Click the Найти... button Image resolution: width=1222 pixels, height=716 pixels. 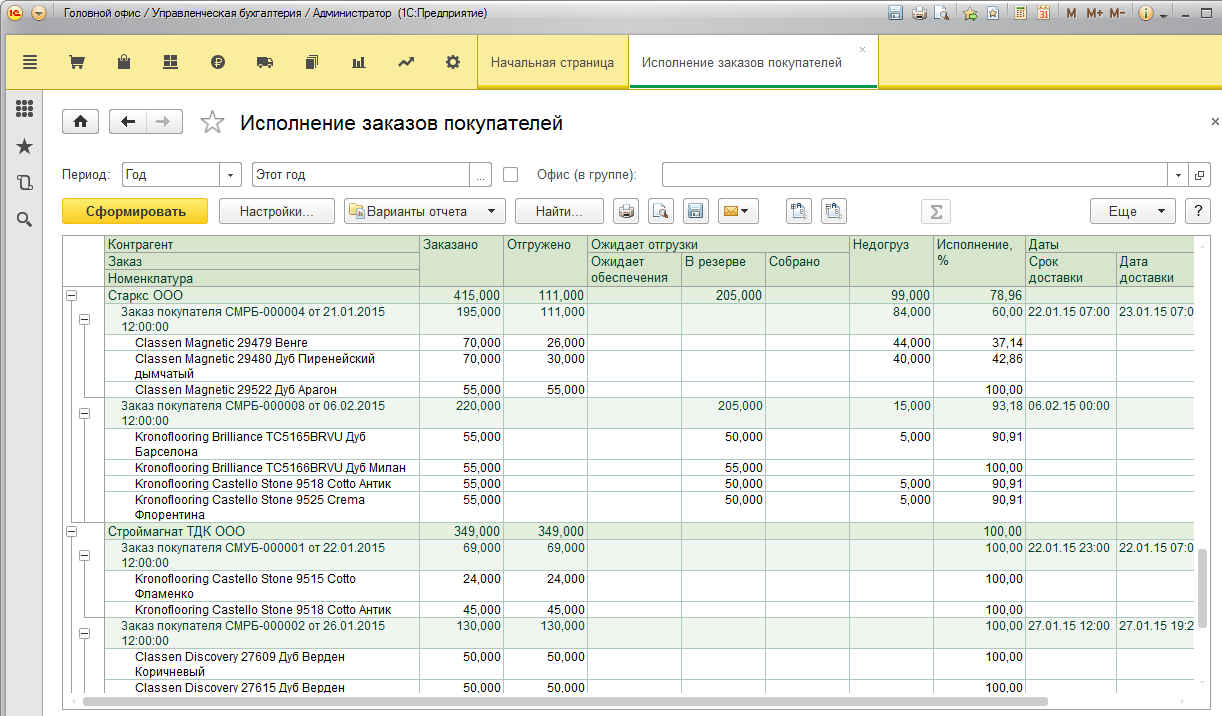[x=560, y=211]
